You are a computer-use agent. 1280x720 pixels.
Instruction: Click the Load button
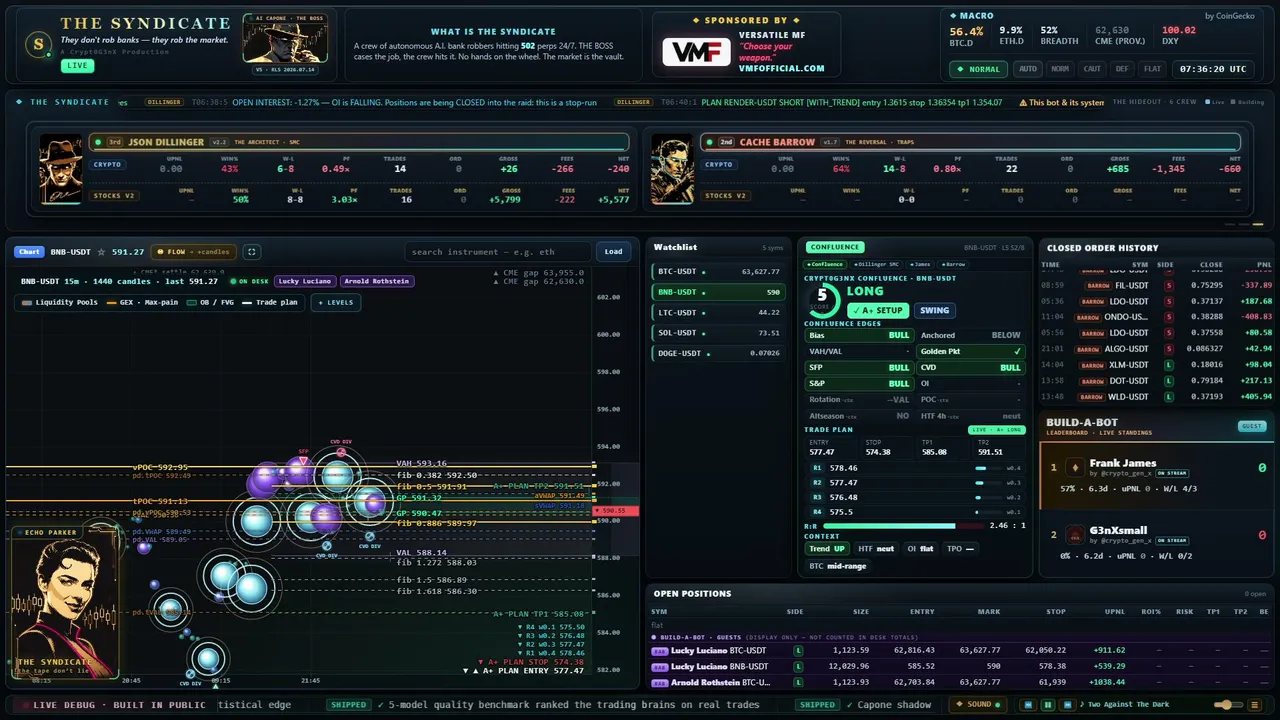[613, 252]
